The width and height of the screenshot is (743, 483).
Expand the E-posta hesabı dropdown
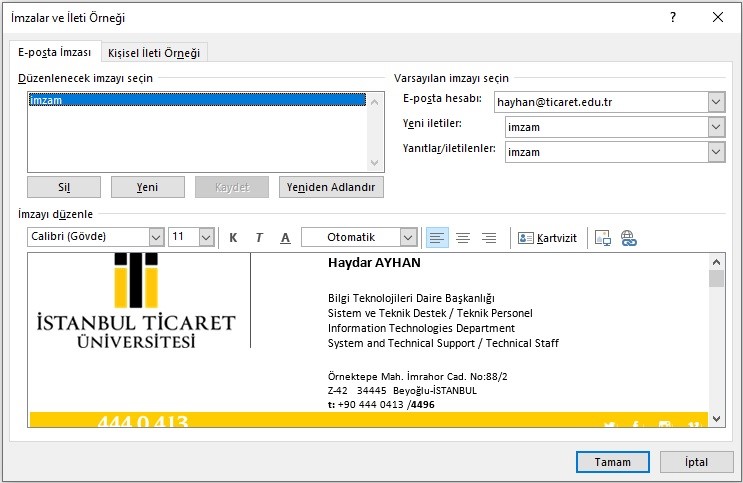coord(716,102)
